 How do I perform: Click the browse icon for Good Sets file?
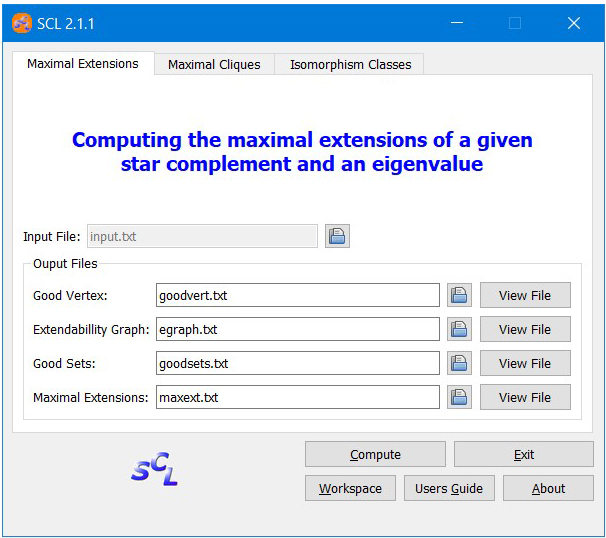pos(459,363)
